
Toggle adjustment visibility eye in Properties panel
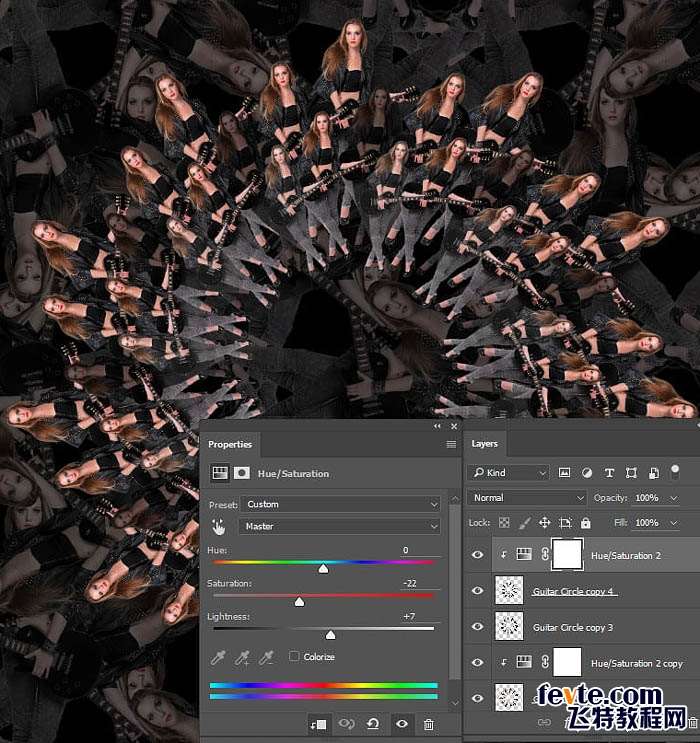(401, 724)
